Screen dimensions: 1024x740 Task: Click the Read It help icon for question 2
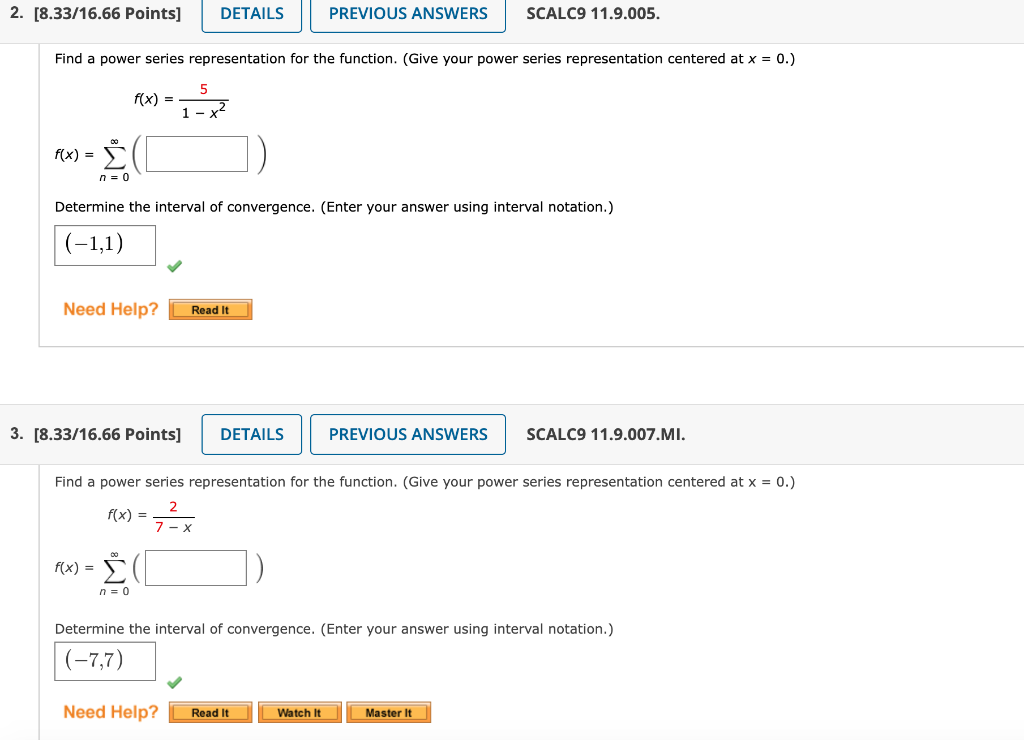pyautogui.click(x=210, y=309)
